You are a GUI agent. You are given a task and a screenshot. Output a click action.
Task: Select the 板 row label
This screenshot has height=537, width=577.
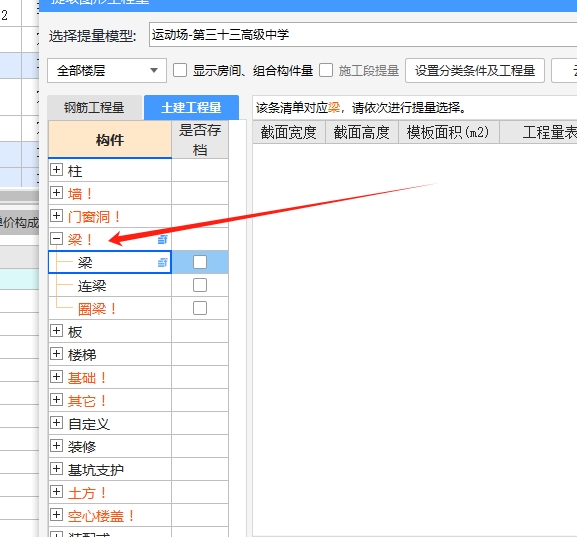pos(75,332)
